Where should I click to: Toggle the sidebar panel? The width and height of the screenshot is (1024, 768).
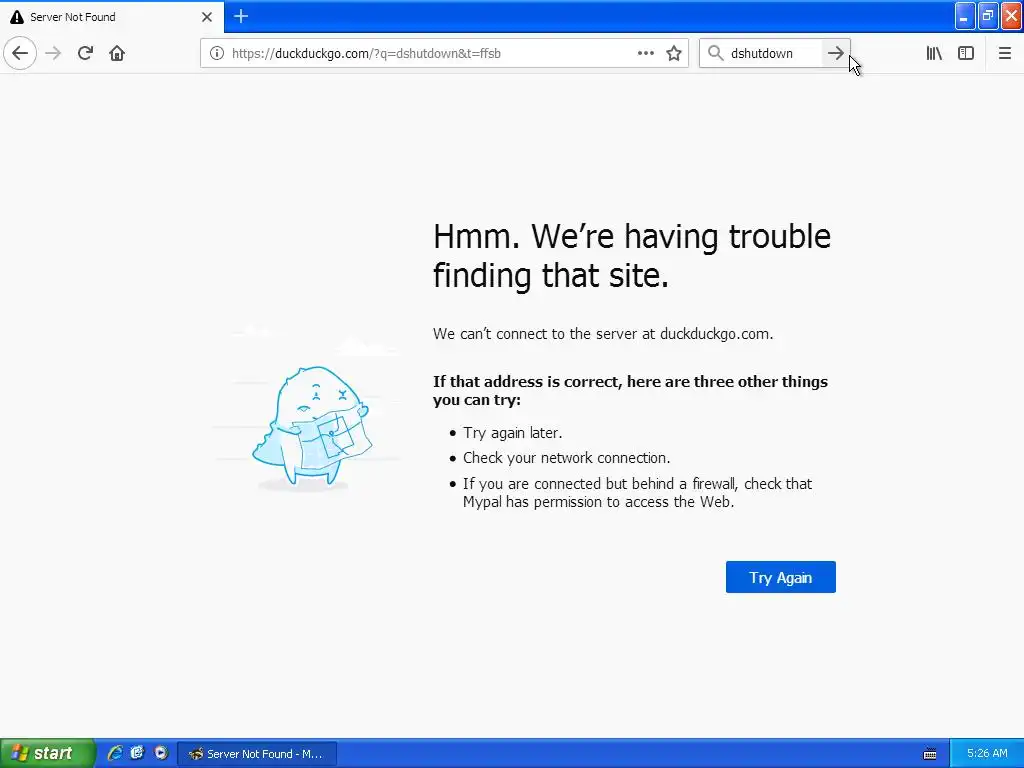pos(966,53)
